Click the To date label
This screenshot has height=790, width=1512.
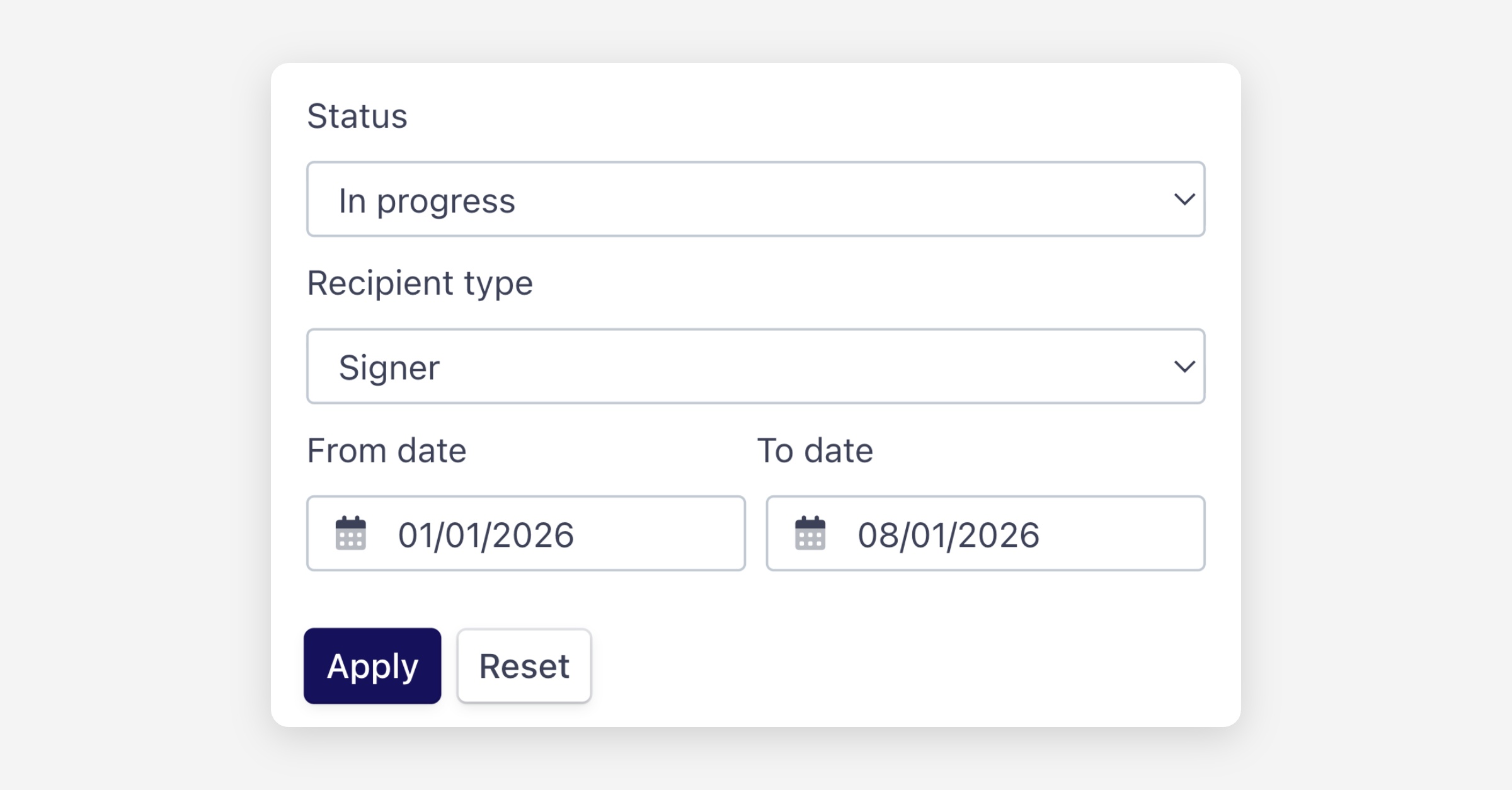tap(815, 450)
